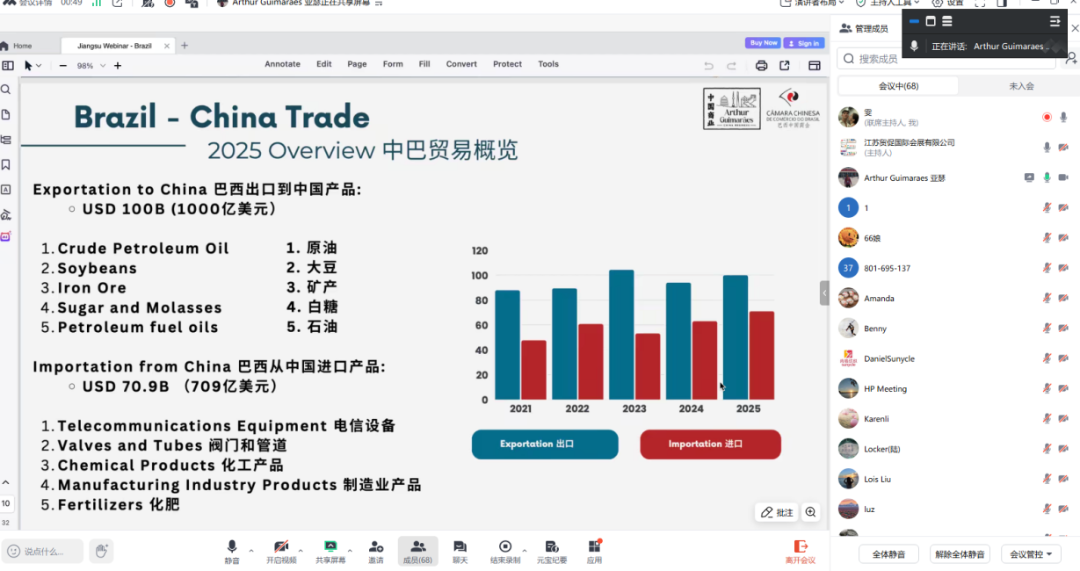Open the Protect menu
1080x571 pixels.
tap(507, 64)
